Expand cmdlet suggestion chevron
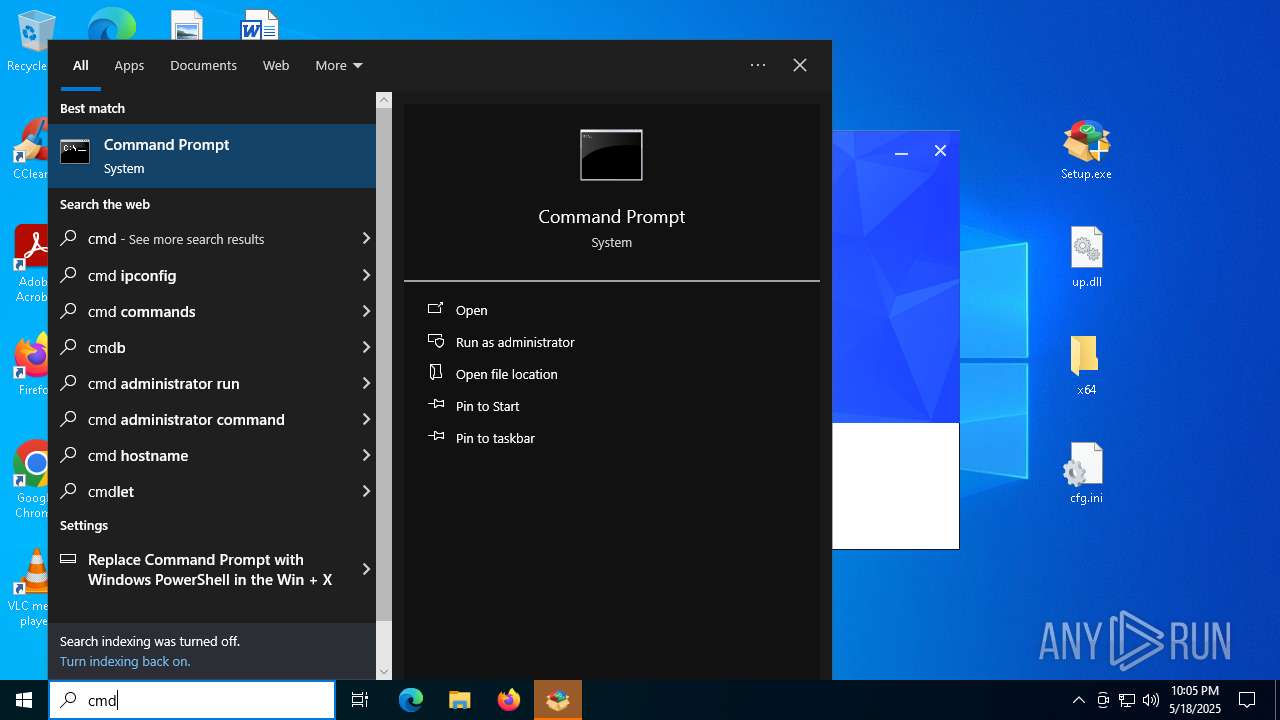The height and width of the screenshot is (720, 1280). [x=366, y=491]
